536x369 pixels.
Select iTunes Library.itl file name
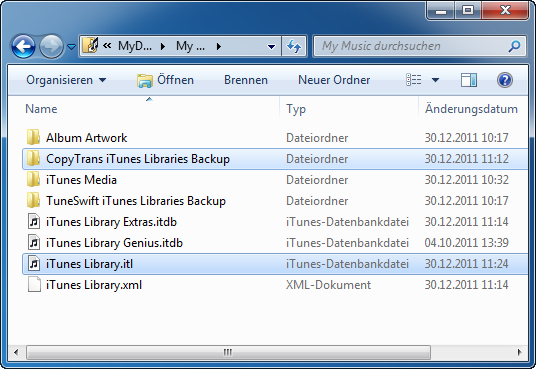[x=89, y=264]
